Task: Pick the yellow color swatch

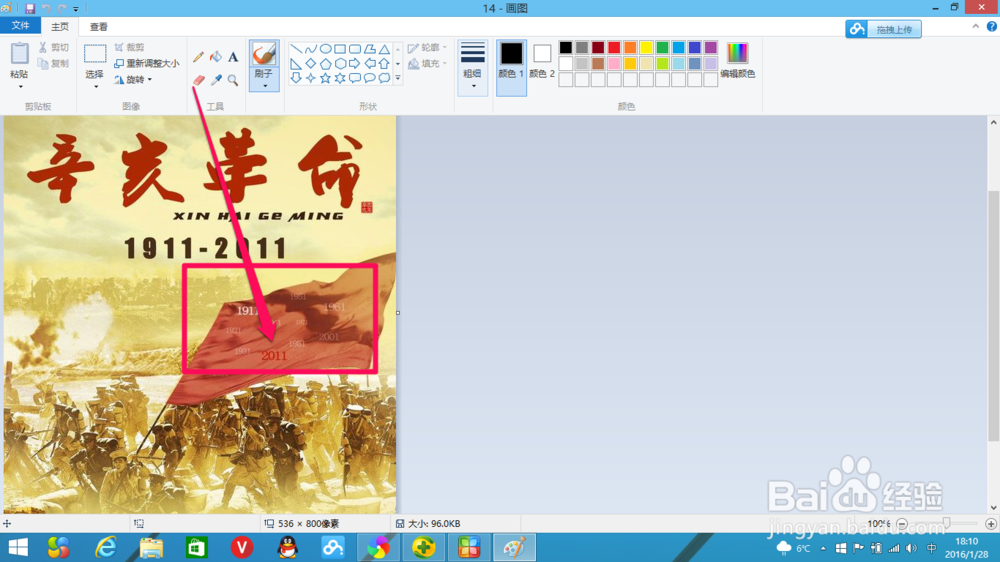Action: point(646,47)
